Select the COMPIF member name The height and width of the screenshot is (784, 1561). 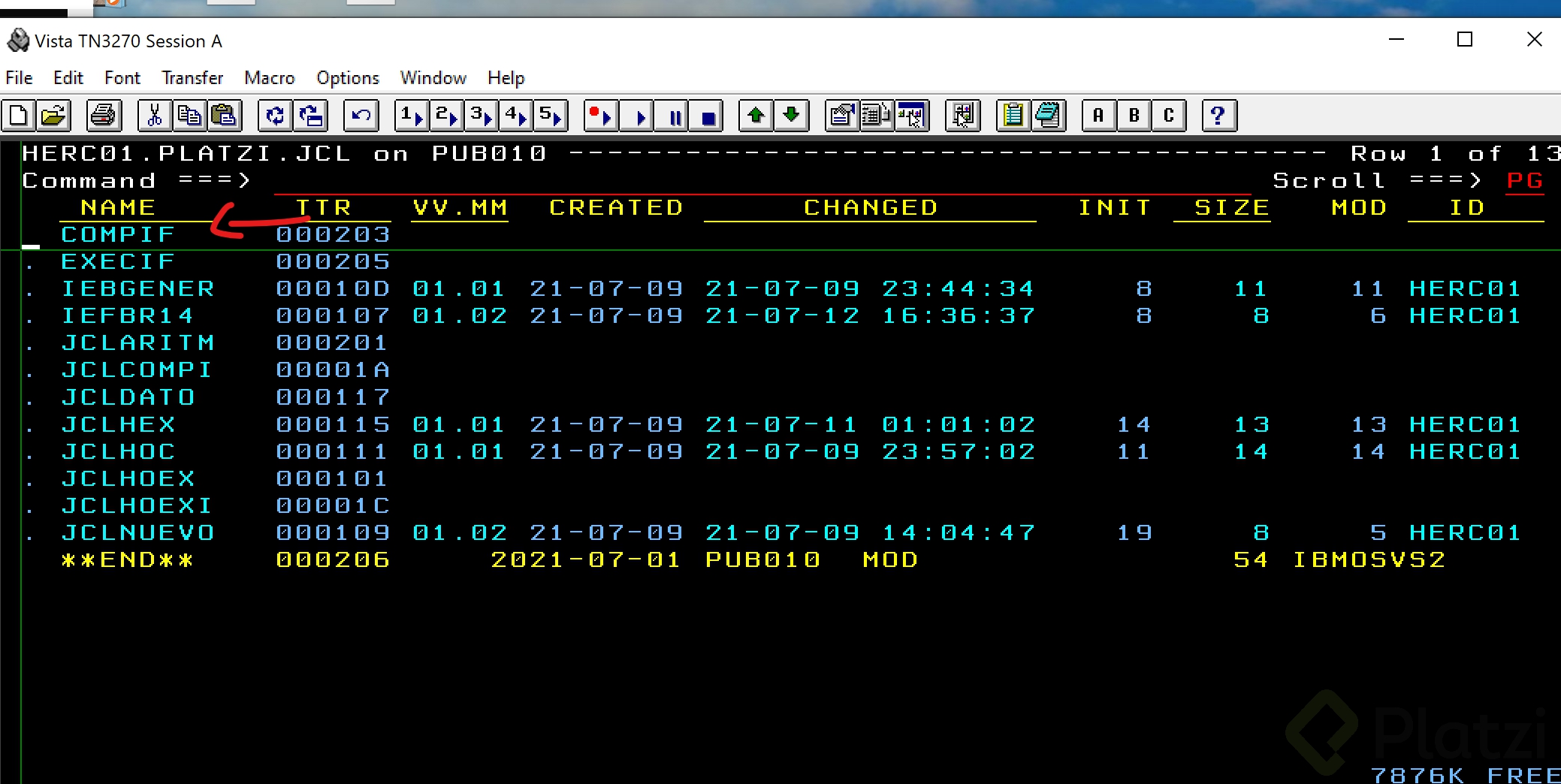pos(118,235)
